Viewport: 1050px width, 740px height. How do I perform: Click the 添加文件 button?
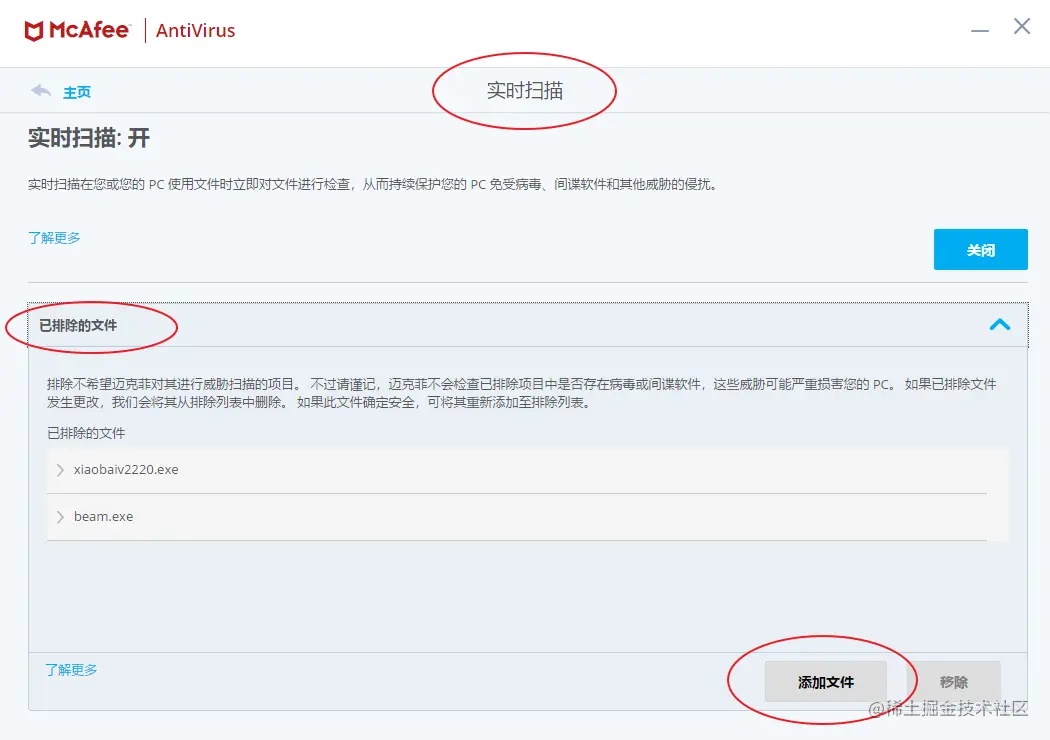click(826, 682)
